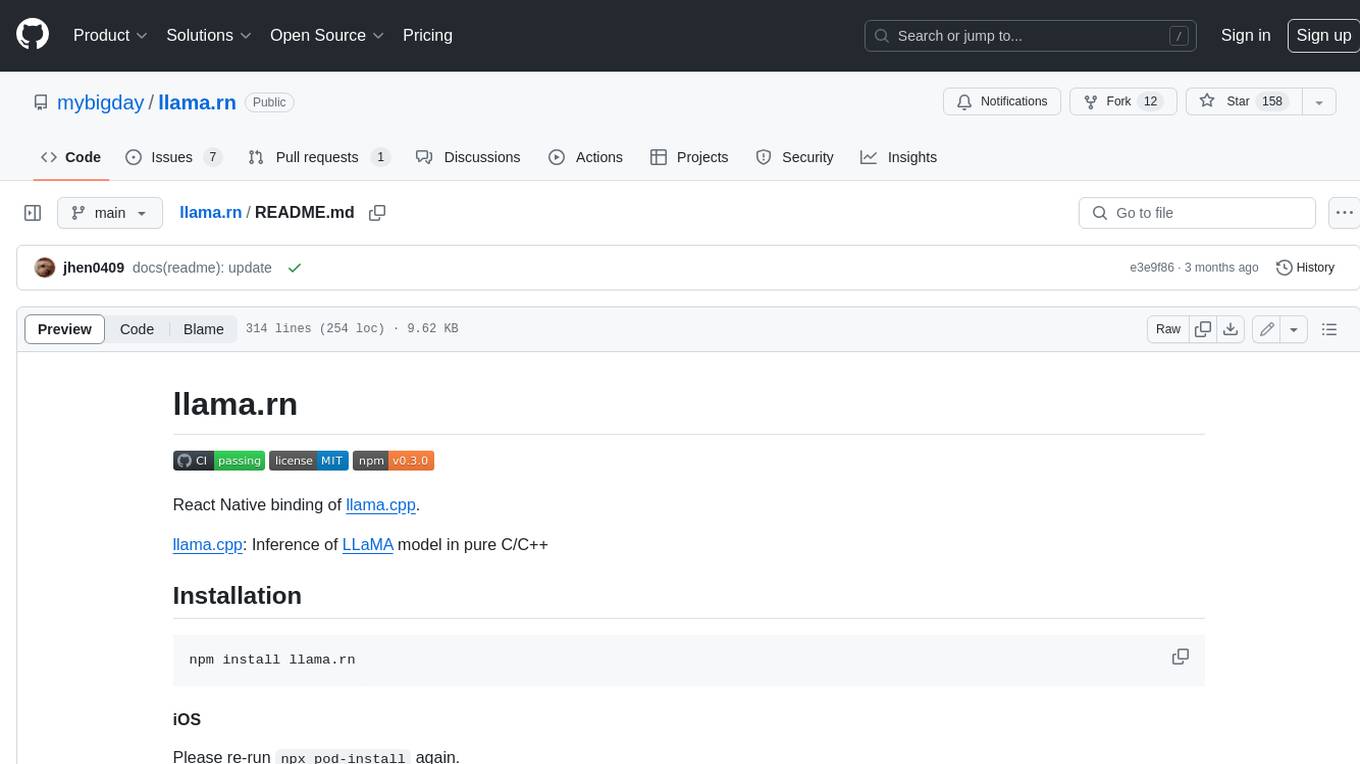Select the Code view

click(x=137, y=329)
